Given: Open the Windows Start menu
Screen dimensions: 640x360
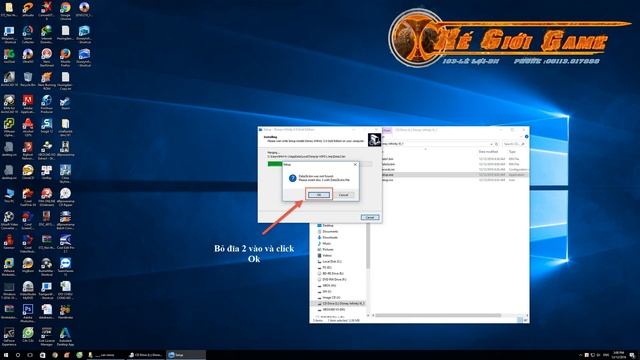Looking at the screenshot, I should click(x=6, y=355).
